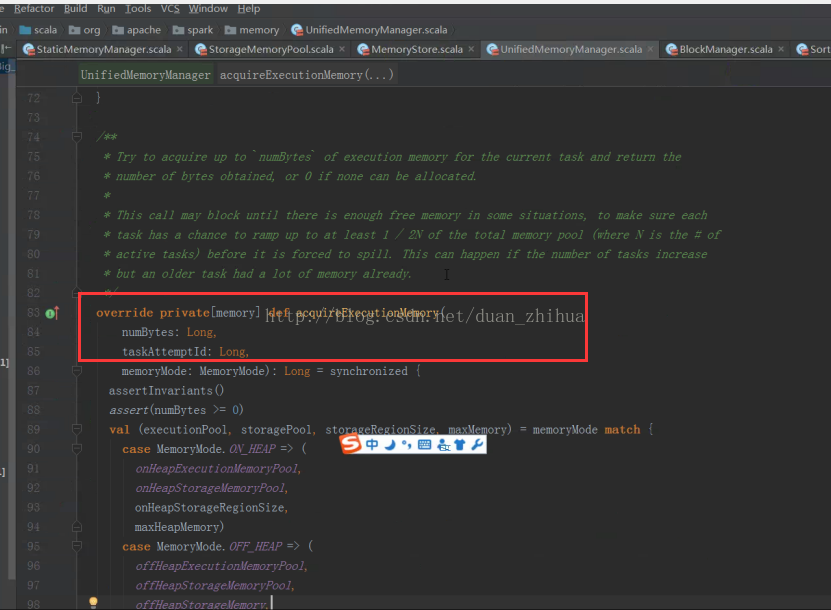Open the Run menu
Image resolution: width=831 pixels, height=610 pixels.
(x=106, y=8)
